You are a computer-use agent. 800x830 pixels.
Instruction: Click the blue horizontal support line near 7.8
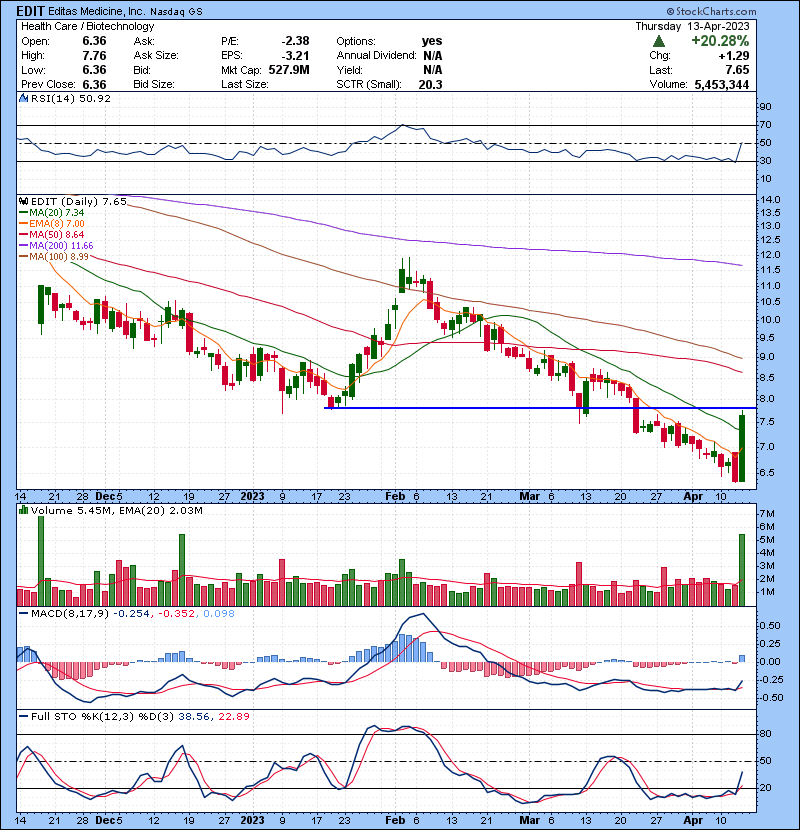point(540,408)
